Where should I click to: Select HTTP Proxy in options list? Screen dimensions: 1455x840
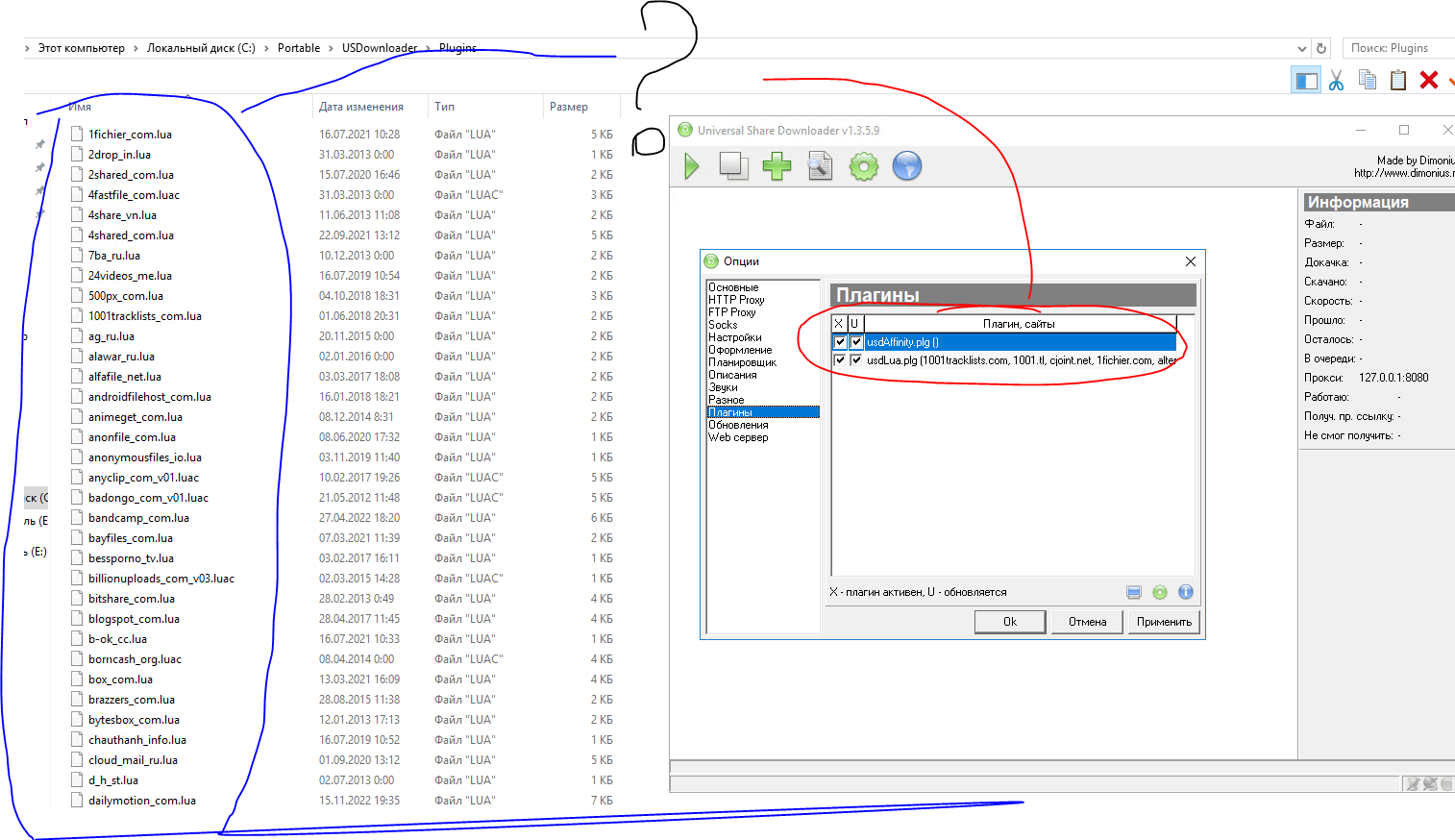click(736, 300)
